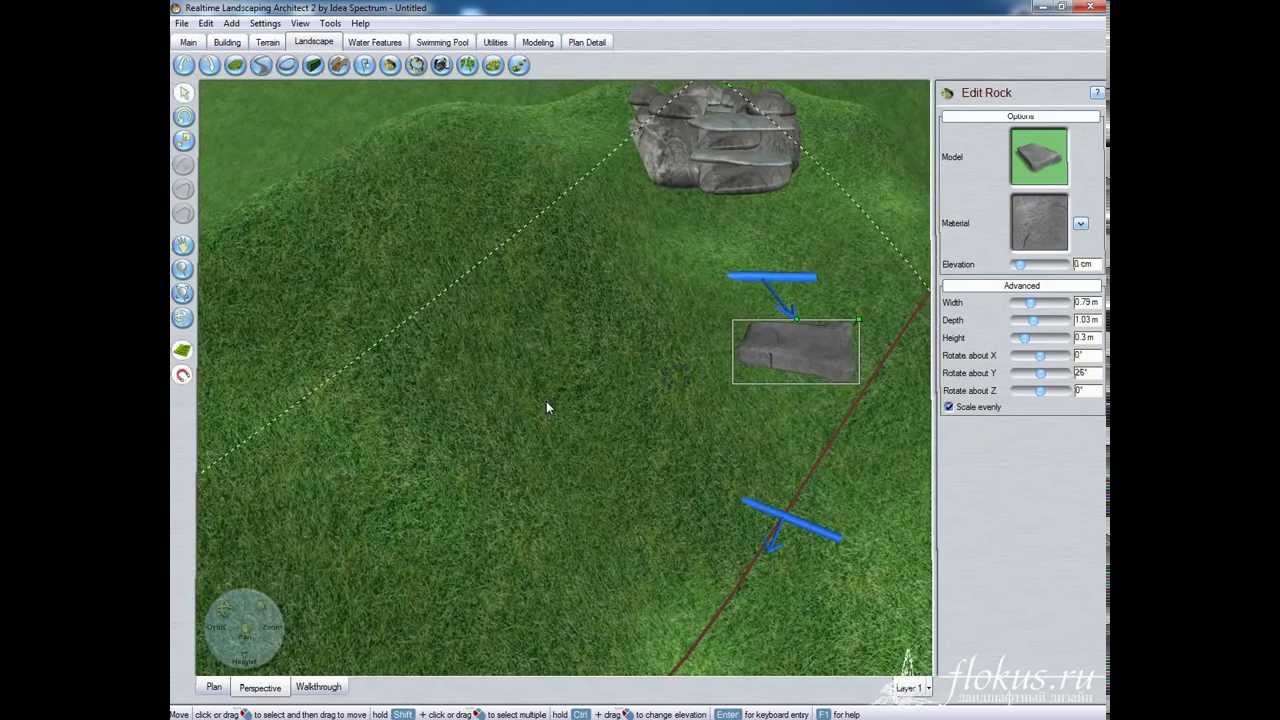Switch to the Plan Detail tab
The width and height of the screenshot is (1280, 720).
(587, 42)
